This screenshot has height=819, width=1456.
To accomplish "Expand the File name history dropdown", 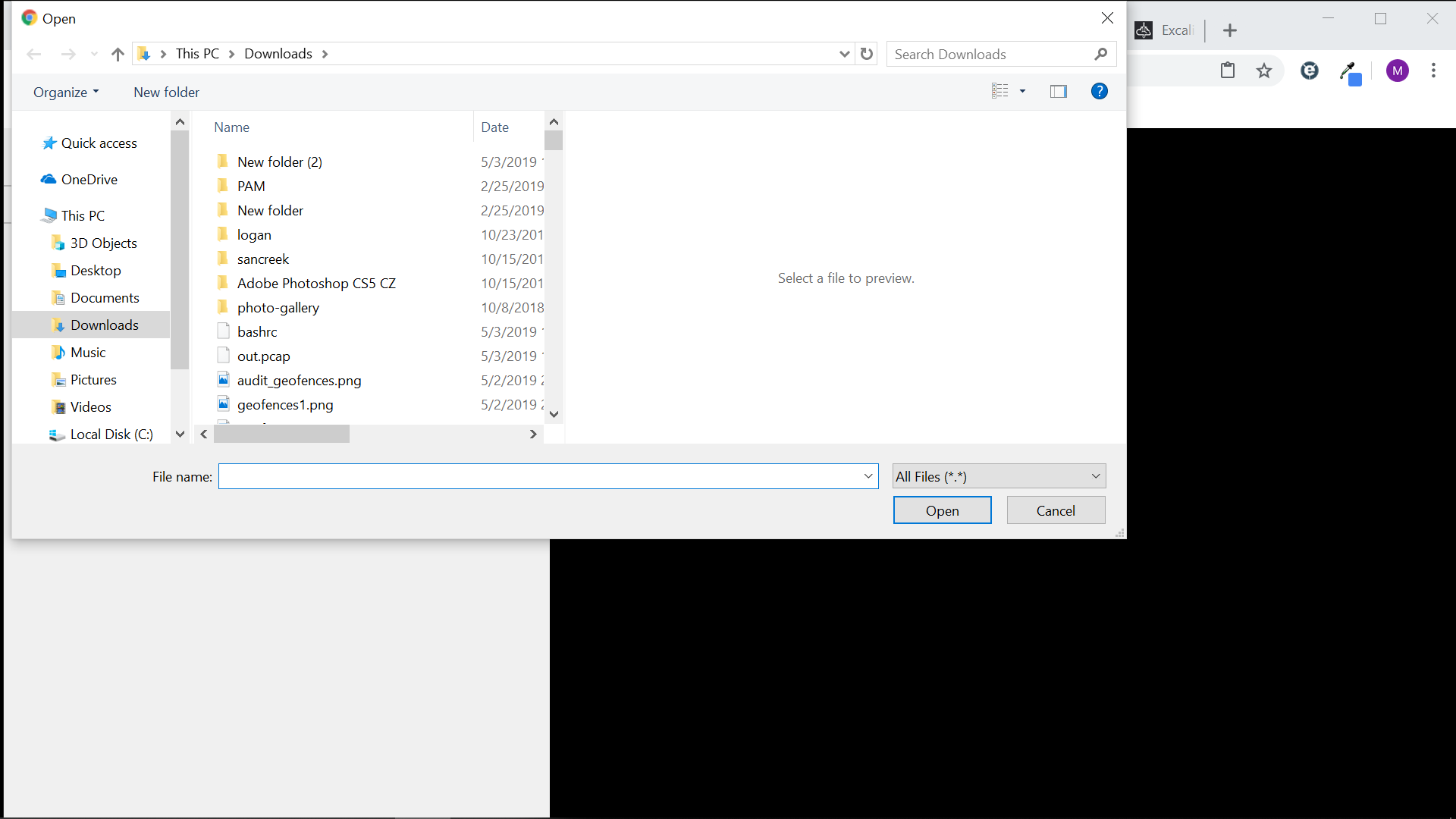I will click(868, 476).
